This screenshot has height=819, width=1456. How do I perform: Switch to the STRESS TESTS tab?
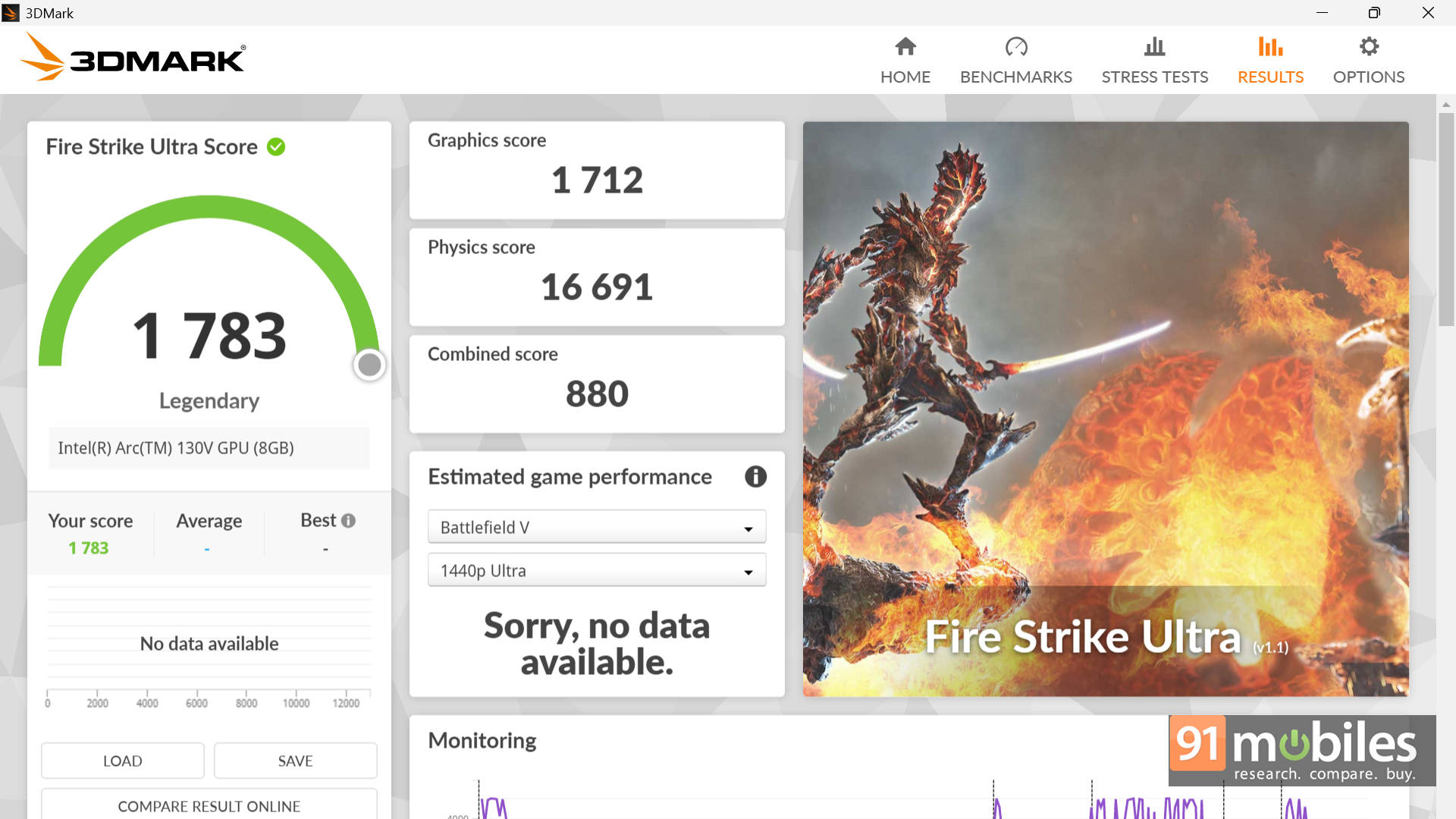click(1154, 77)
